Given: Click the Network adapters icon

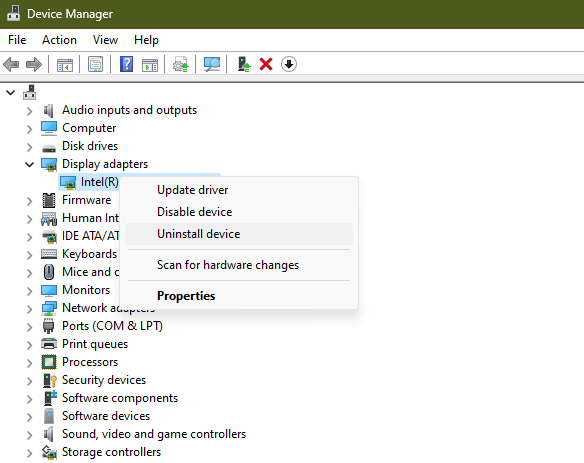Looking at the screenshot, I should [49, 308].
